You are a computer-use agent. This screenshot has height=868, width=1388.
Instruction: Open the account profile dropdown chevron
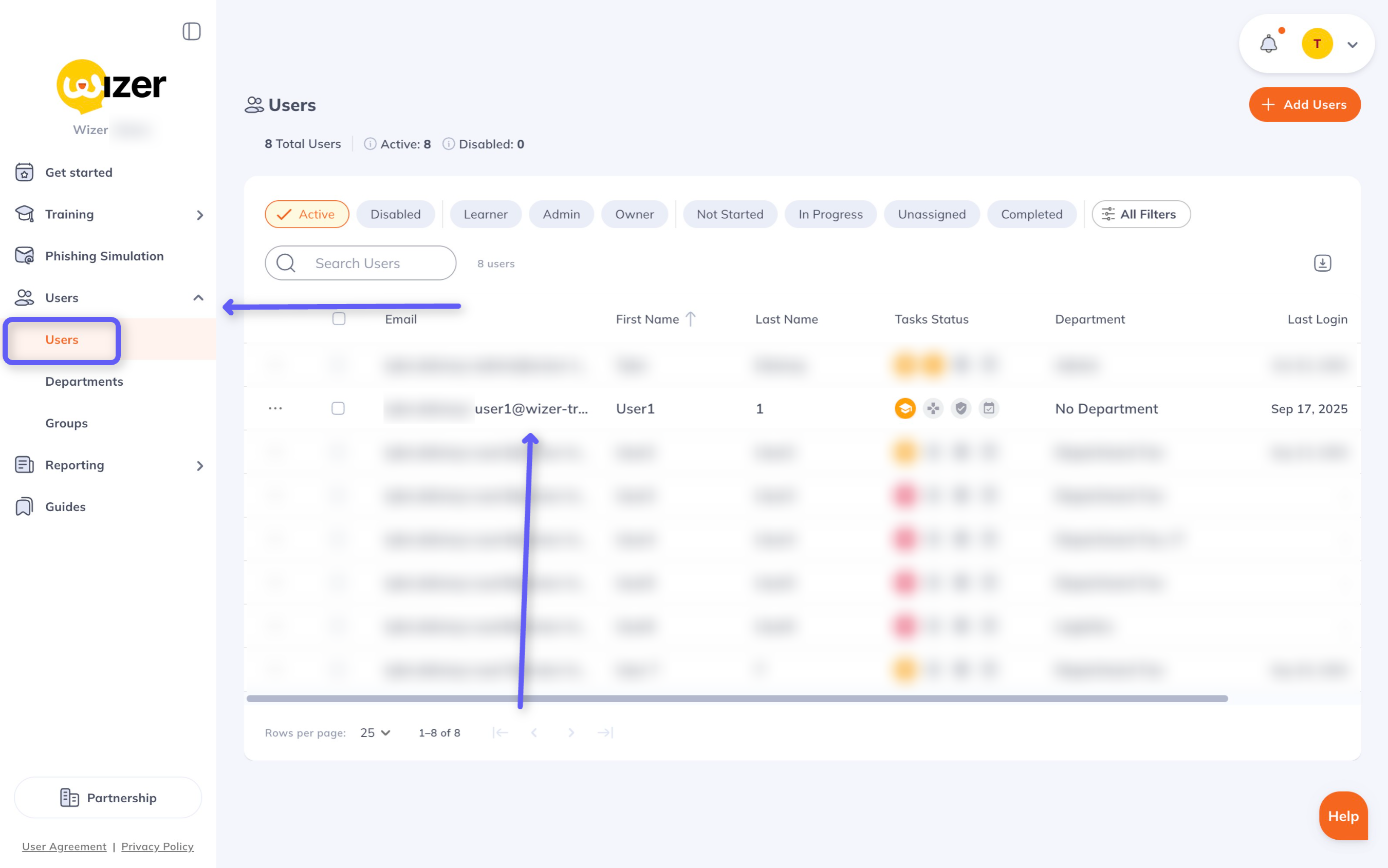pos(1353,44)
